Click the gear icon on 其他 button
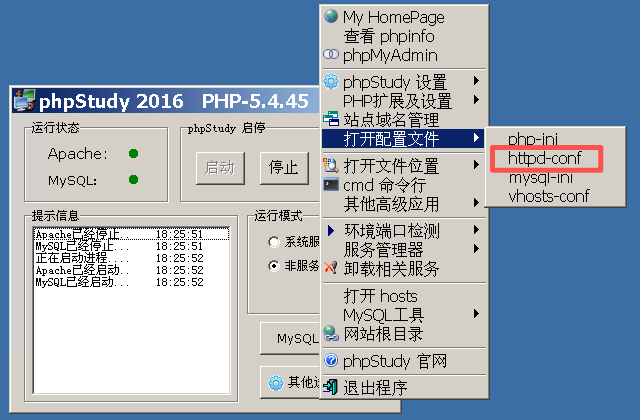The height and width of the screenshot is (420, 640). pyautogui.click(x=276, y=383)
